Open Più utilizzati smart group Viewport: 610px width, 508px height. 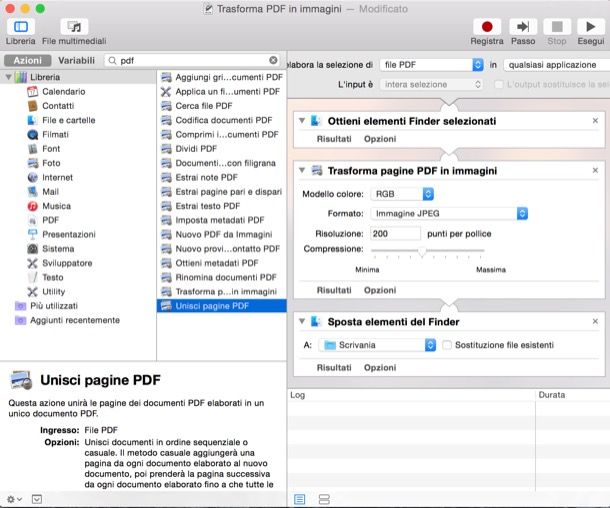54,306
